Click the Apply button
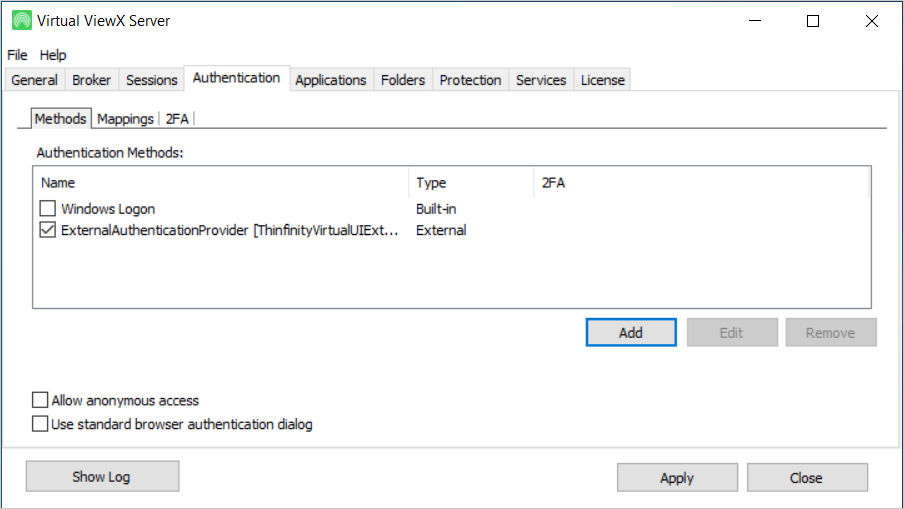This screenshot has height=509, width=904. 677,478
